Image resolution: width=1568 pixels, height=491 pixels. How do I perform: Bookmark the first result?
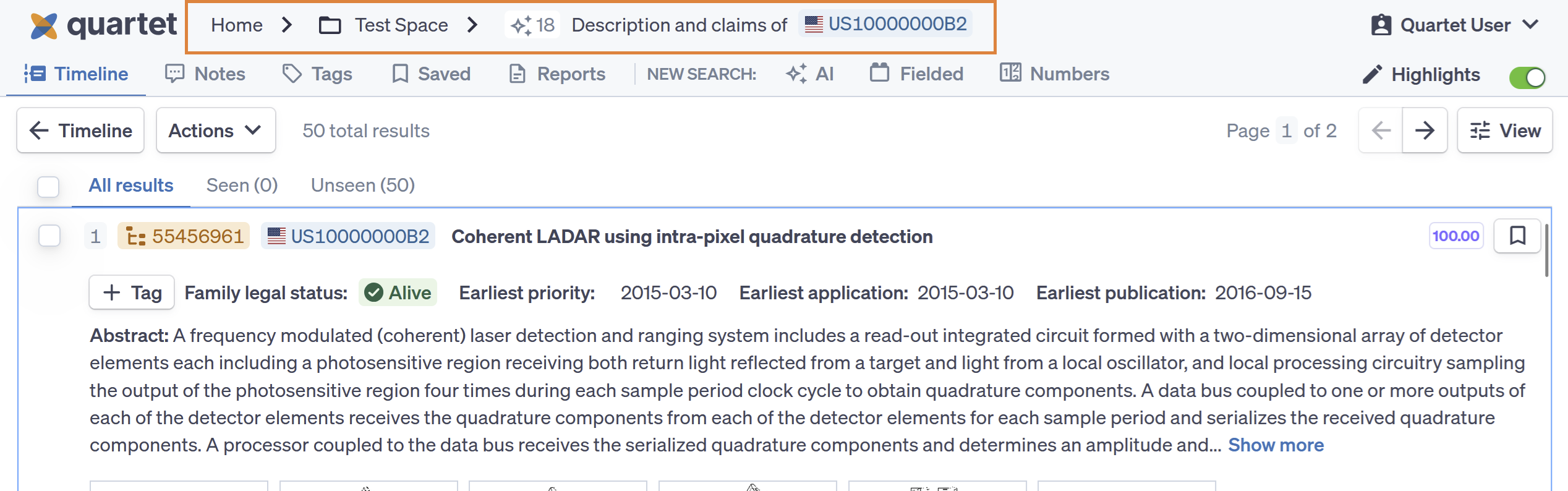click(1517, 236)
